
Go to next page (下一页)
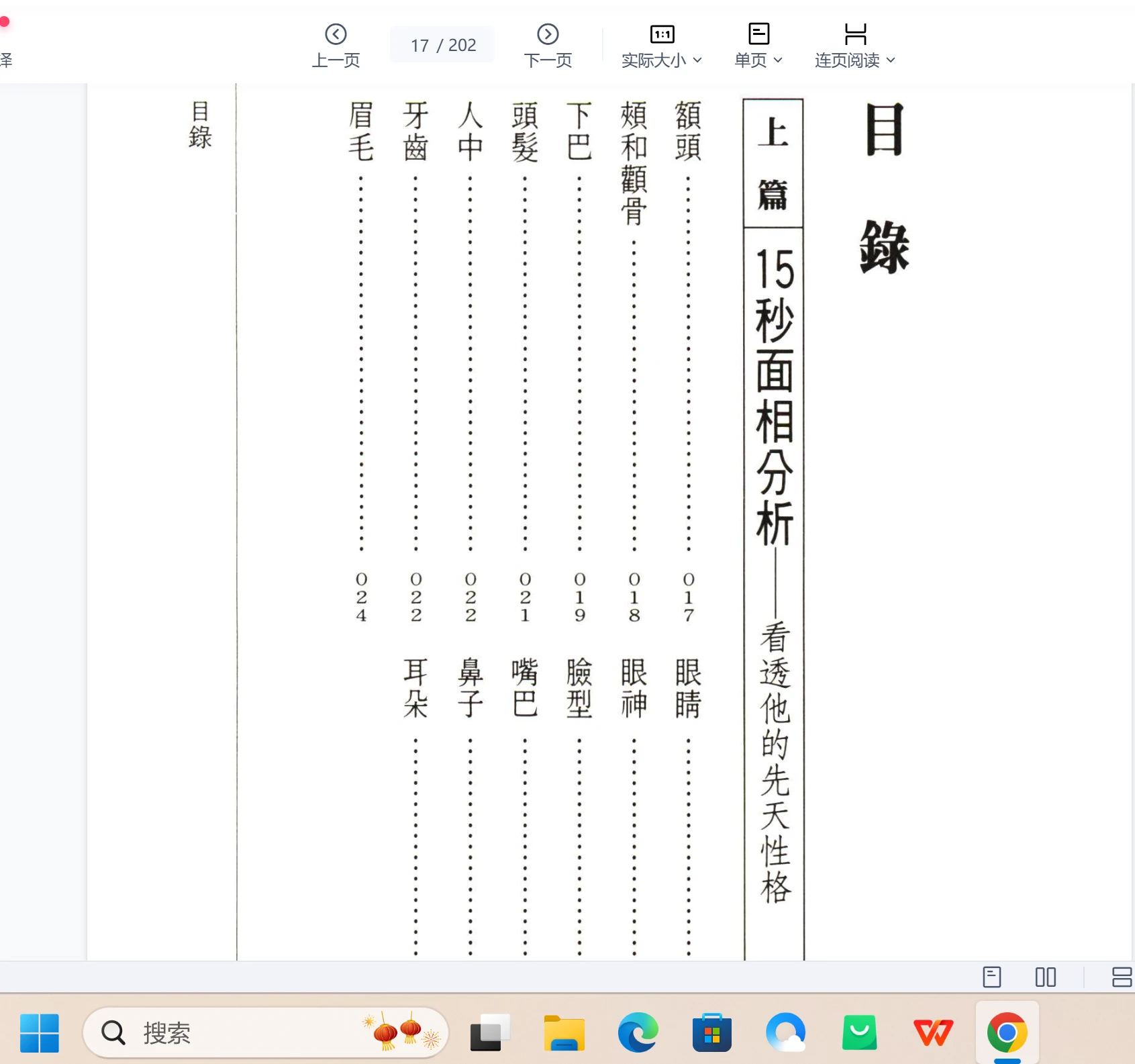(x=548, y=46)
